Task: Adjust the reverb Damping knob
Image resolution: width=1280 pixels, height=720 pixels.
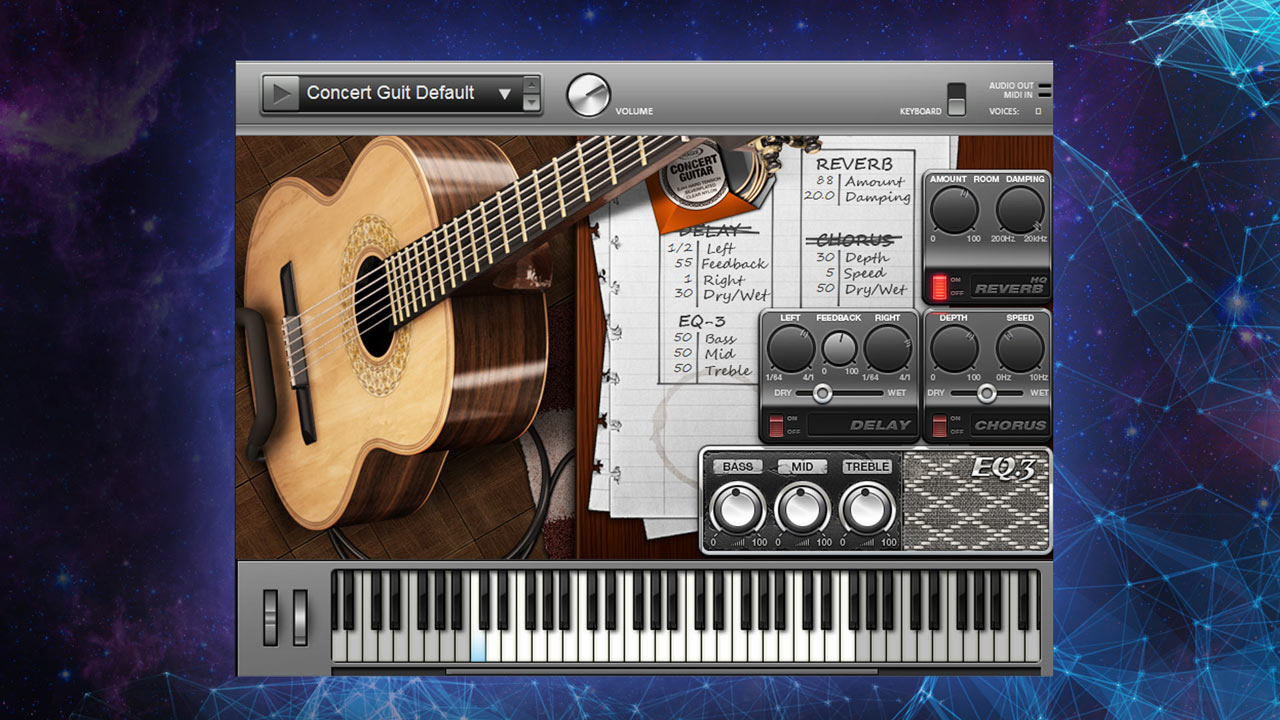Action: tap(1018, 211)
